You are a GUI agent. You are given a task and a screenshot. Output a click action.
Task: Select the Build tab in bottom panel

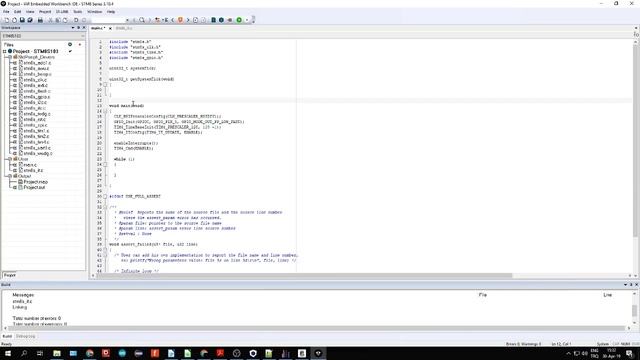coord(7,336)
